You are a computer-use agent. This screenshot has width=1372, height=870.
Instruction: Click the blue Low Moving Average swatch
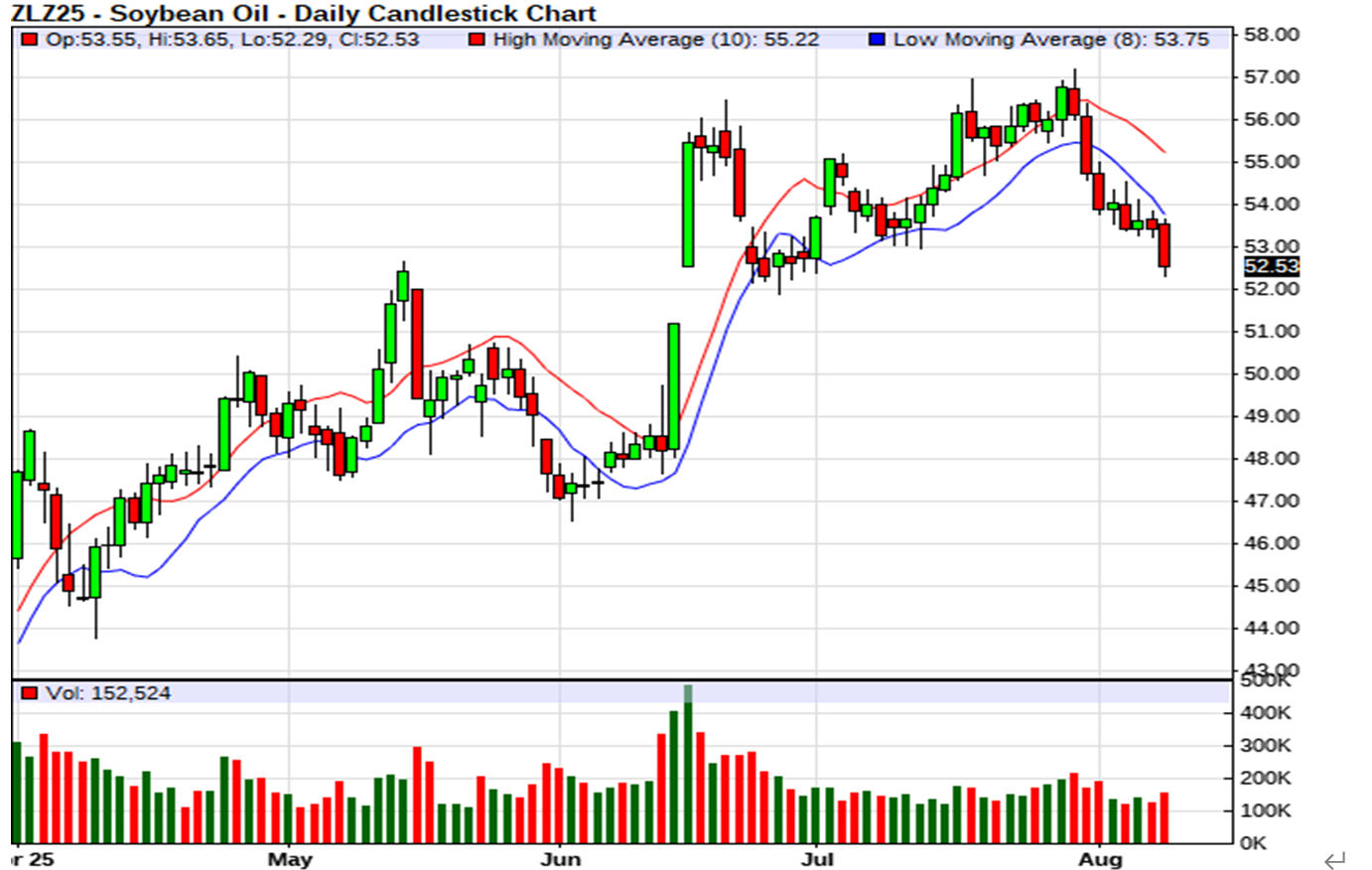[876, 40]
